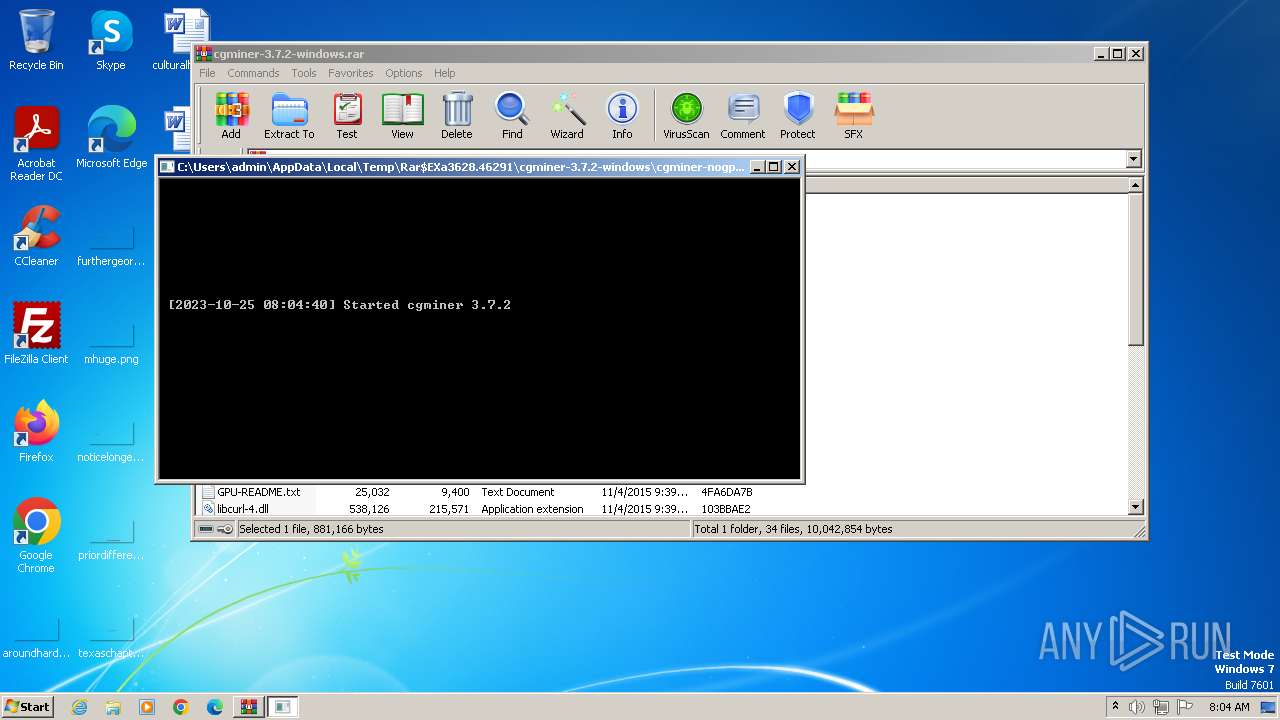Launch the Wizard wand tool
Image resolution: width=1280 pixels, height=720 pixels.
pyautogui.click(x=567, y=116)
